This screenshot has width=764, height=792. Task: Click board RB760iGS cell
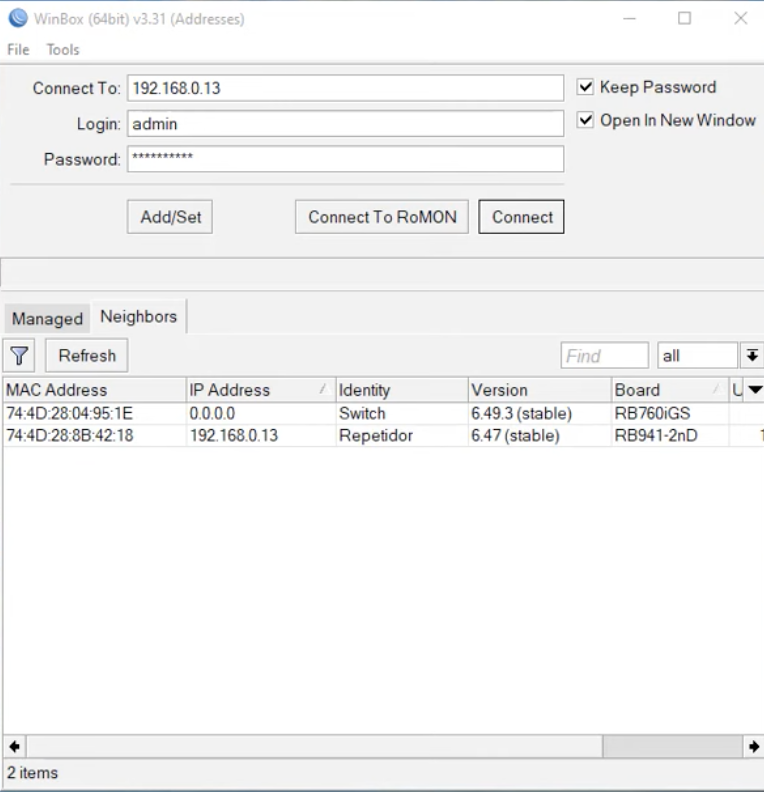670,413
